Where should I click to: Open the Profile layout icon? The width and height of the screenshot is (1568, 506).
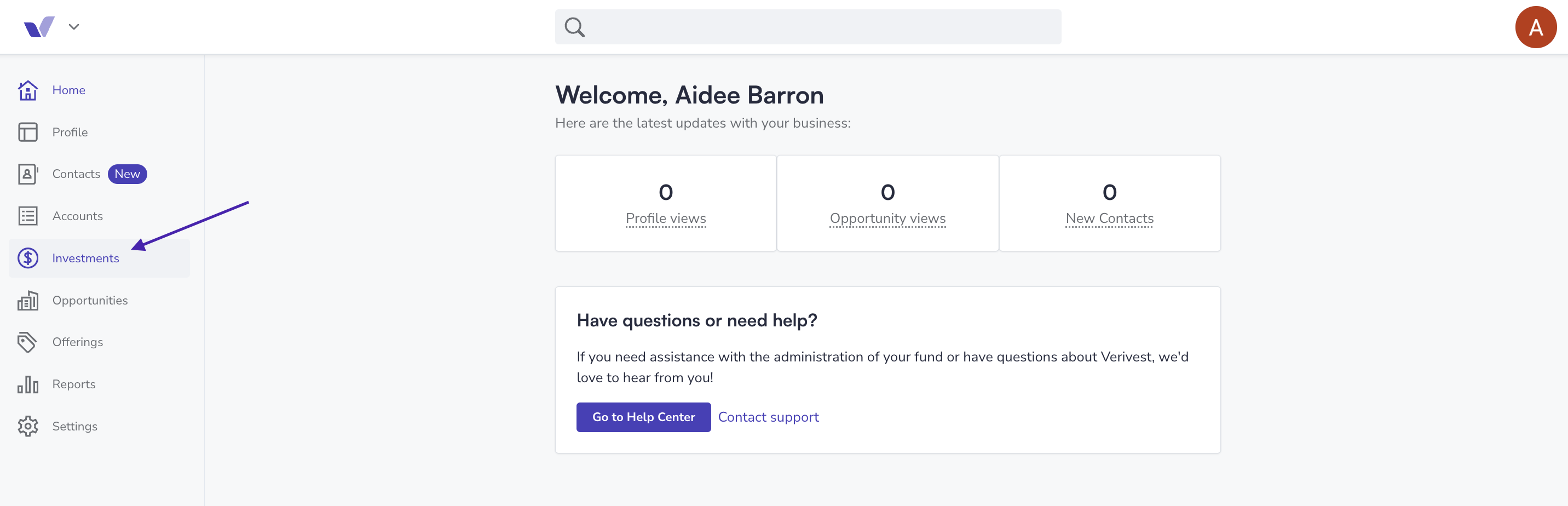click(28, 132)
